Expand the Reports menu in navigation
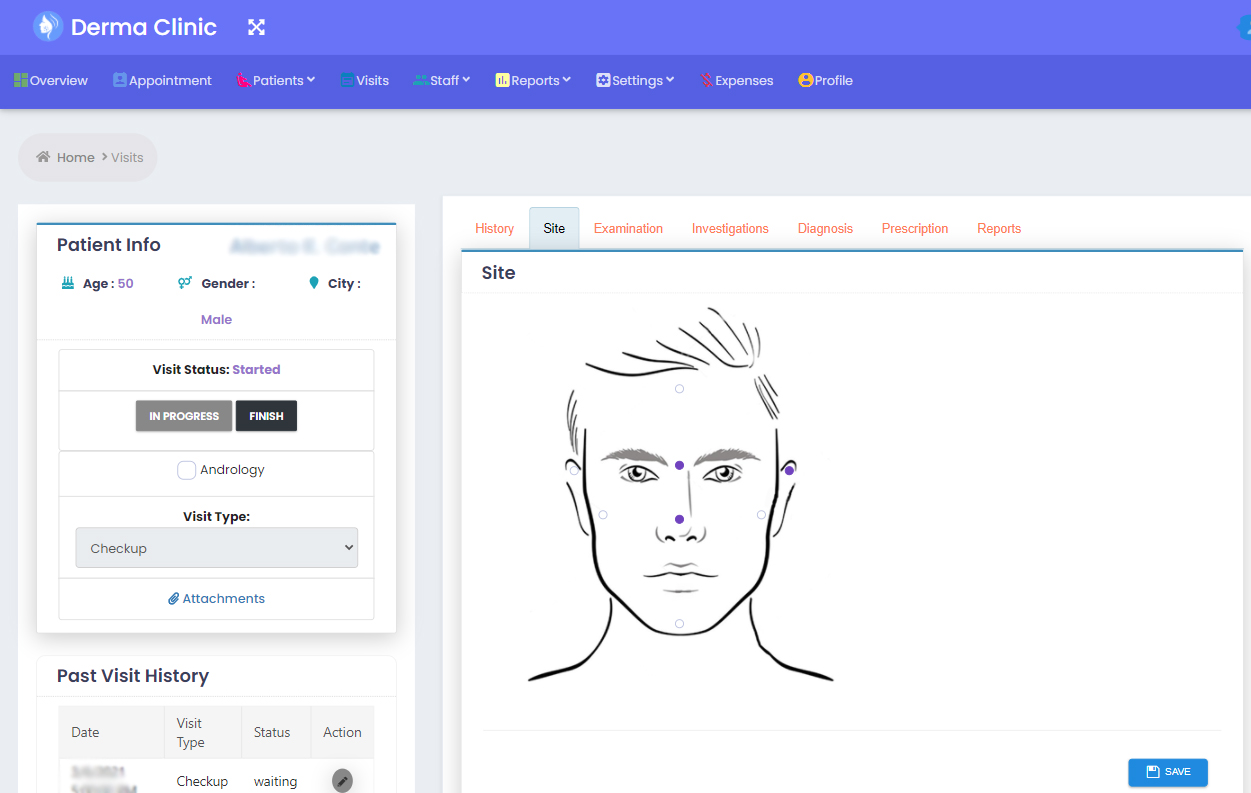Screen dimensions: 1251x793 pyautogui.click(x=533, y=80)
